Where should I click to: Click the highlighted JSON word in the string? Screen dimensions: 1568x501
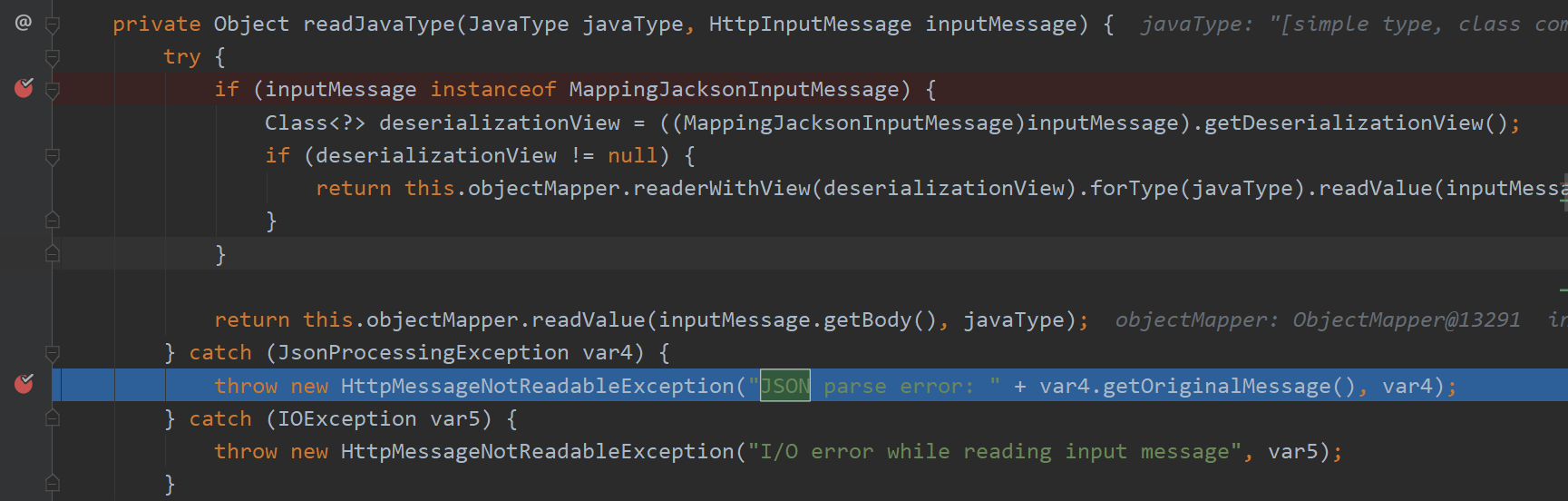tap(785, 386)
